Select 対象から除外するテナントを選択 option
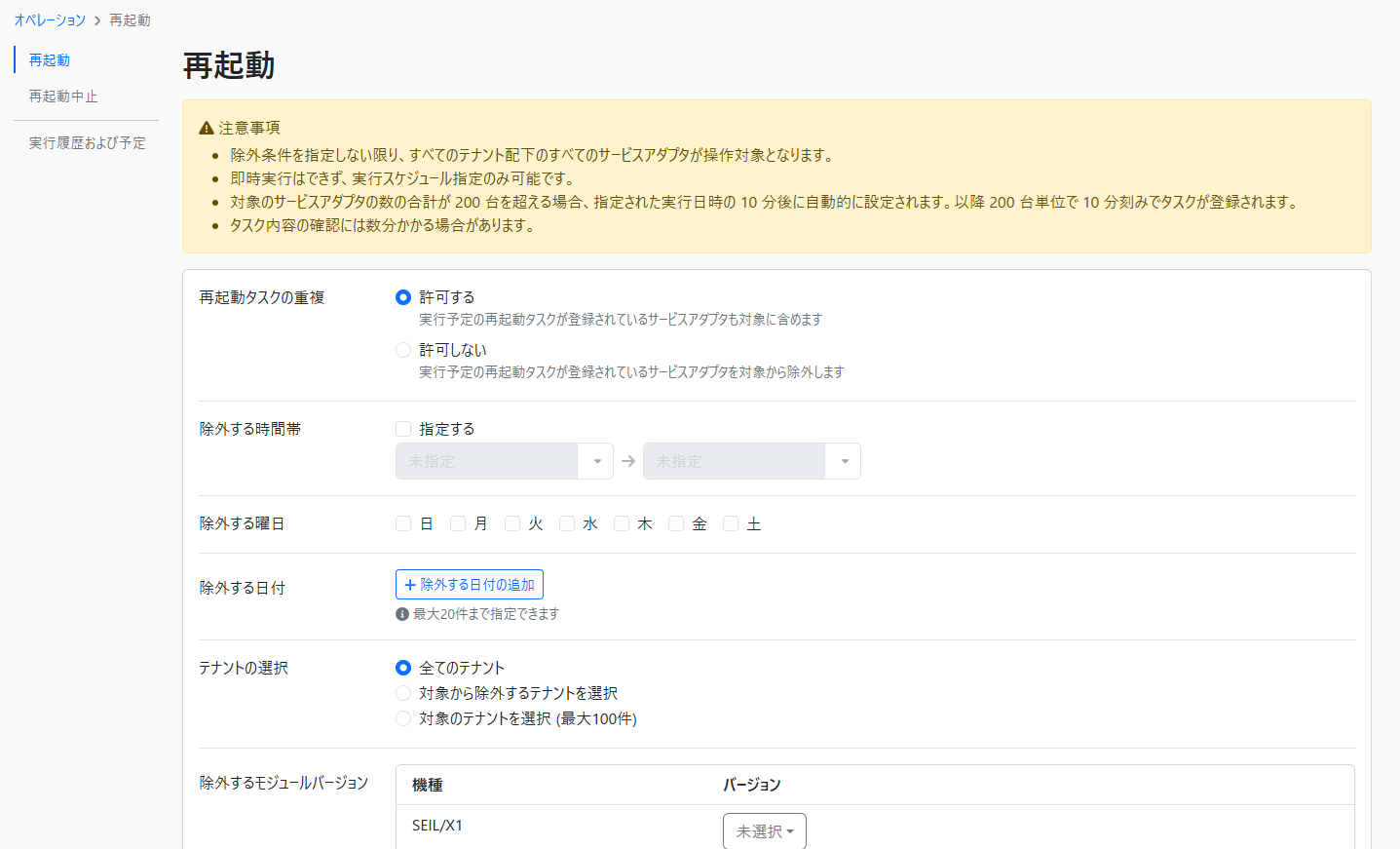The width and height of the screenshot is (1400, 849). click(x=403, y=693)
